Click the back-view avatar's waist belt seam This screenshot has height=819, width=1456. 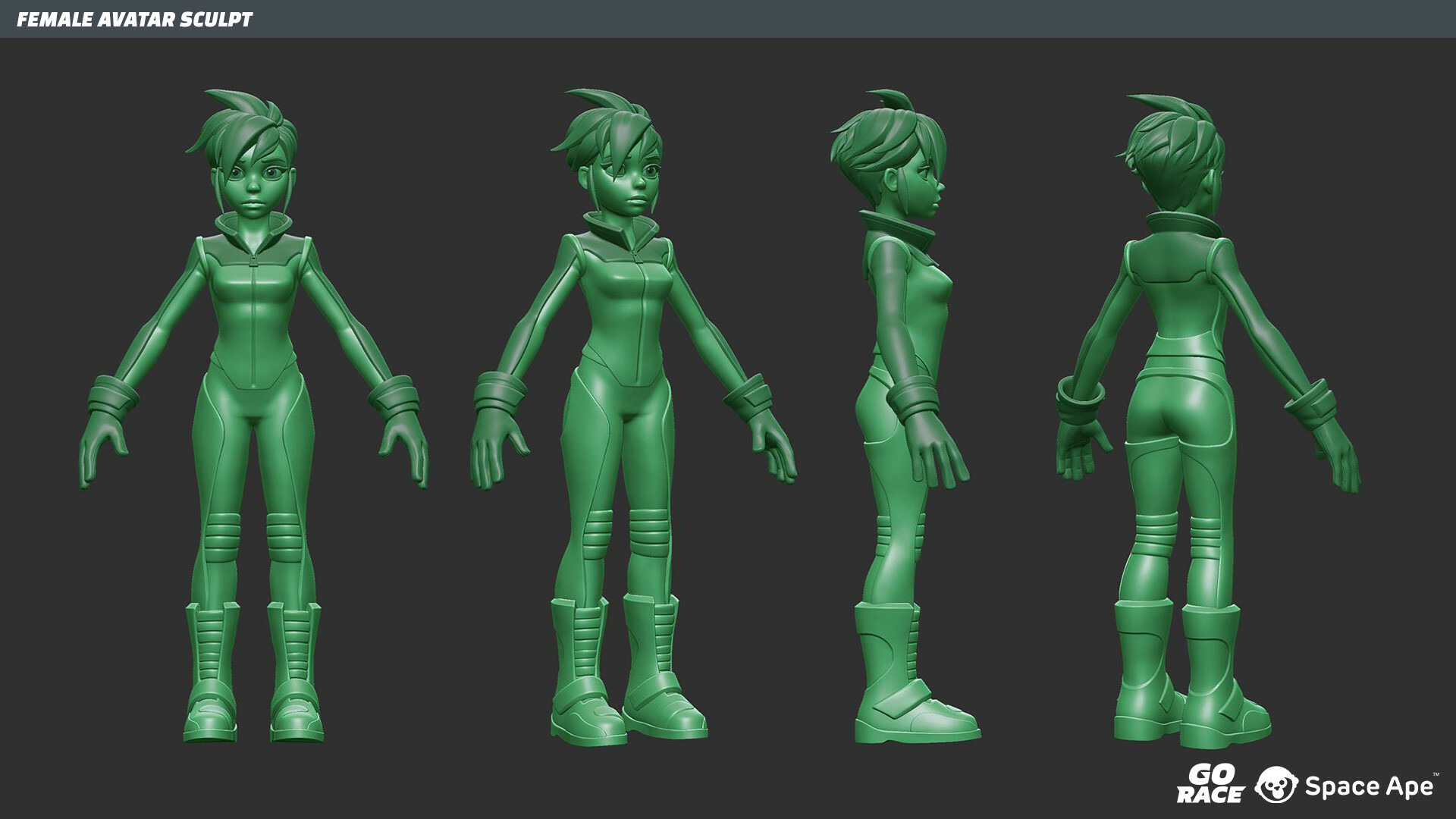click(x=1183, y=355)
